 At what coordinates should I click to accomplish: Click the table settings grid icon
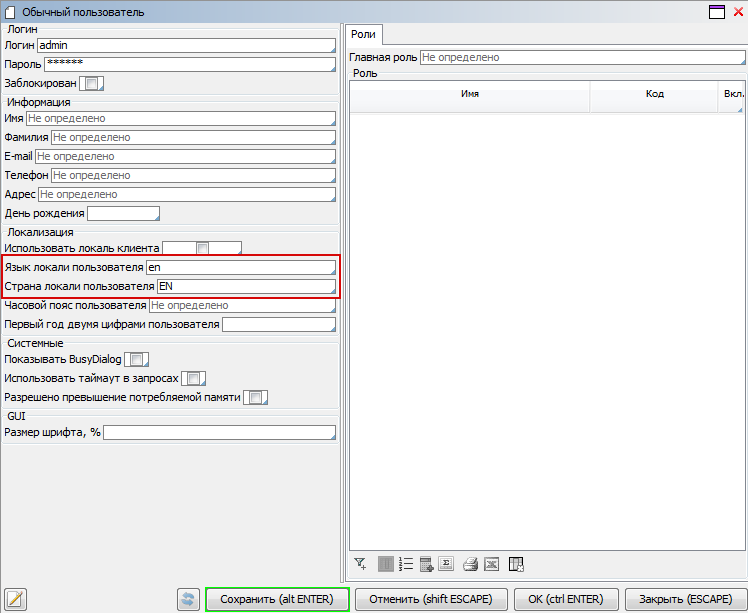pyautogui.click(x=517, y=564)
